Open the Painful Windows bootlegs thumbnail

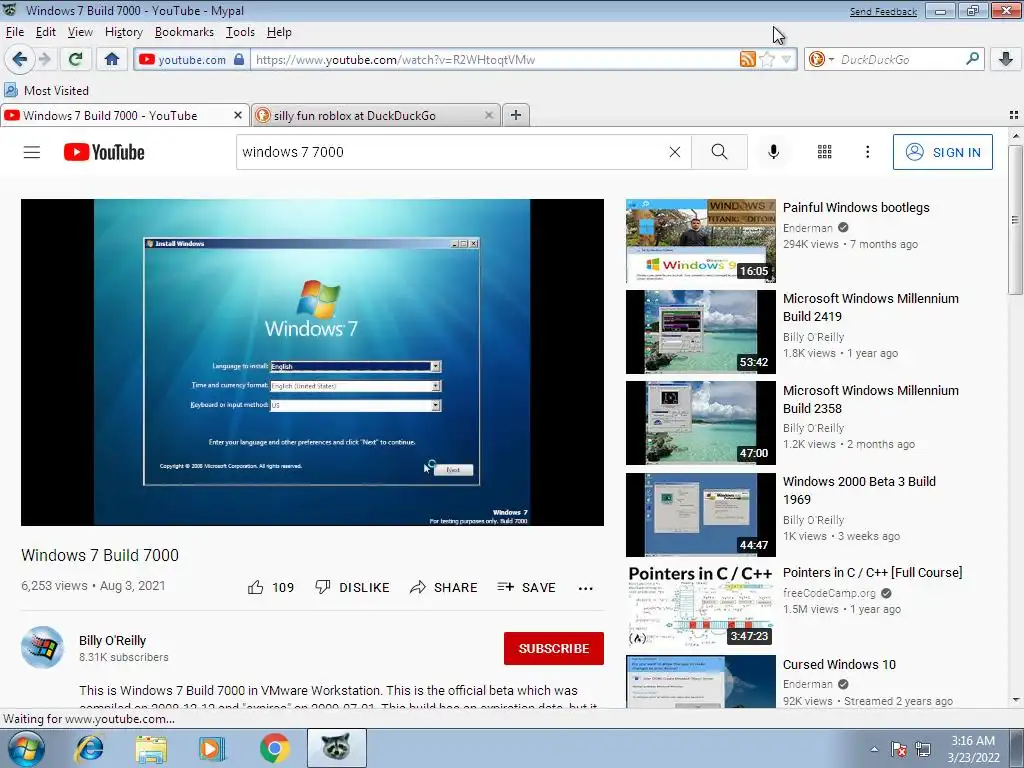tap(701, 241)
